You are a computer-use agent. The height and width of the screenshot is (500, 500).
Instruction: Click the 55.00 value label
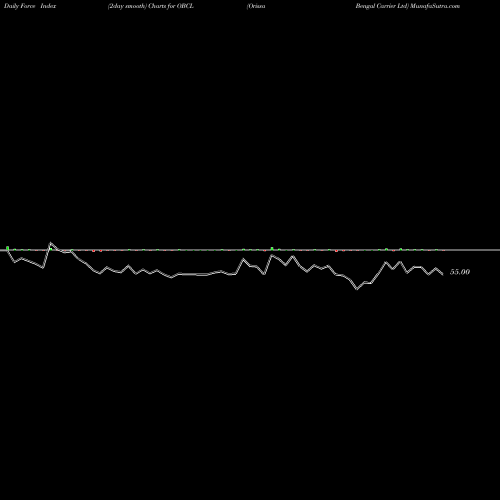(460, 272)
